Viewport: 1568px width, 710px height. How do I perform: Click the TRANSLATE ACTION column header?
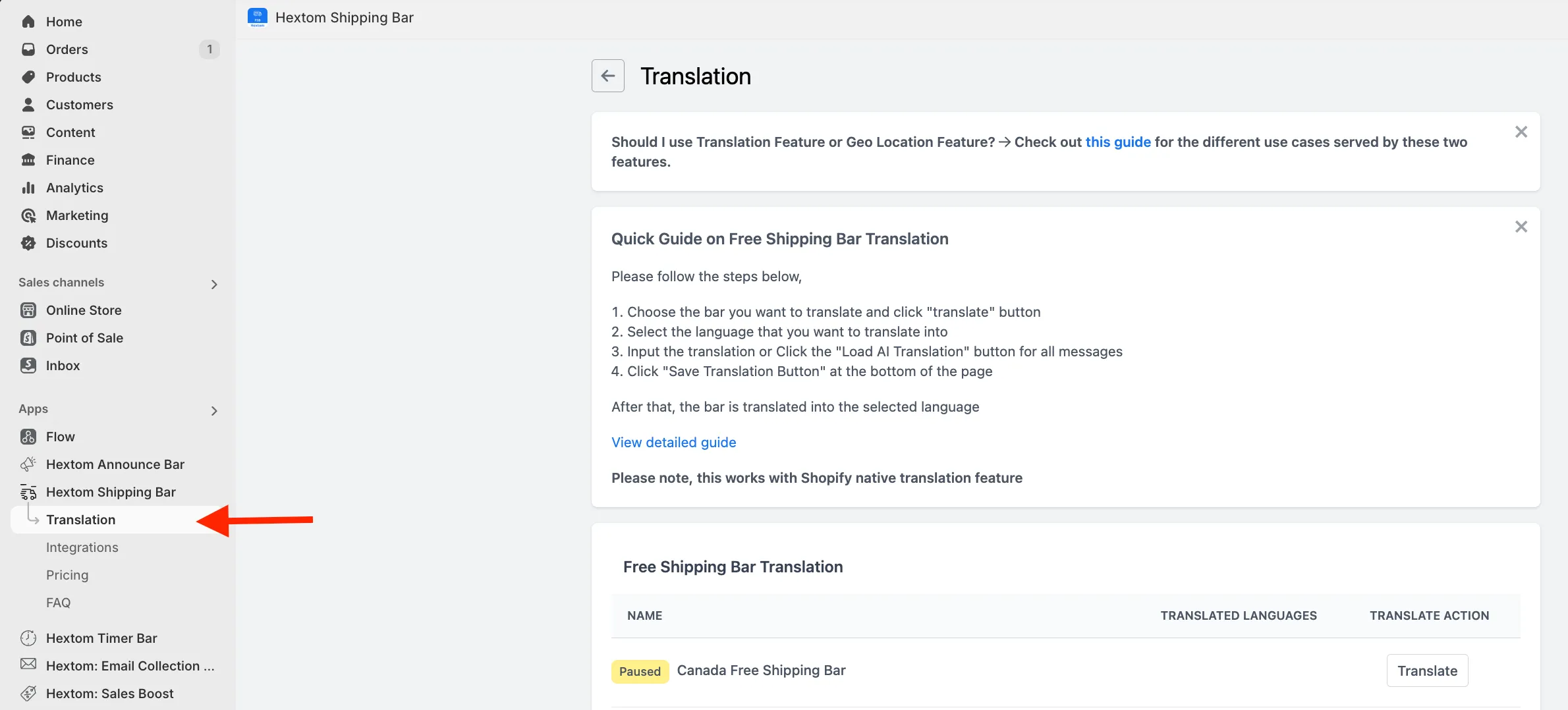tap(1429, 616)
